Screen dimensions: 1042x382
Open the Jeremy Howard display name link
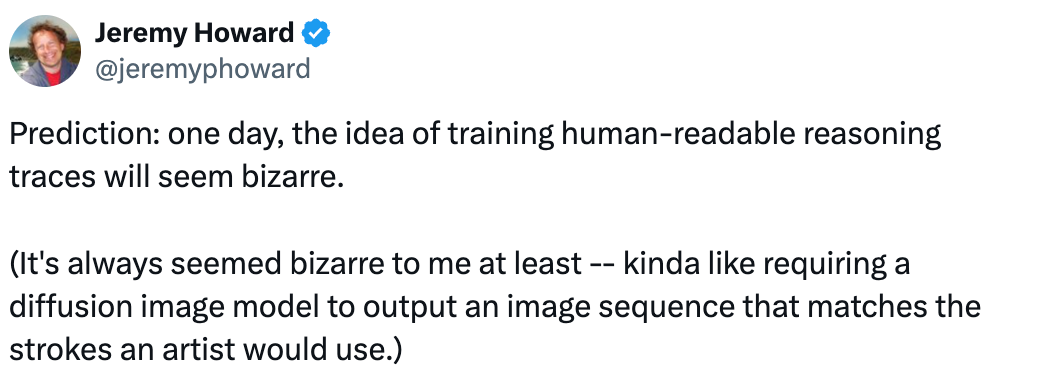pos(194,33)
